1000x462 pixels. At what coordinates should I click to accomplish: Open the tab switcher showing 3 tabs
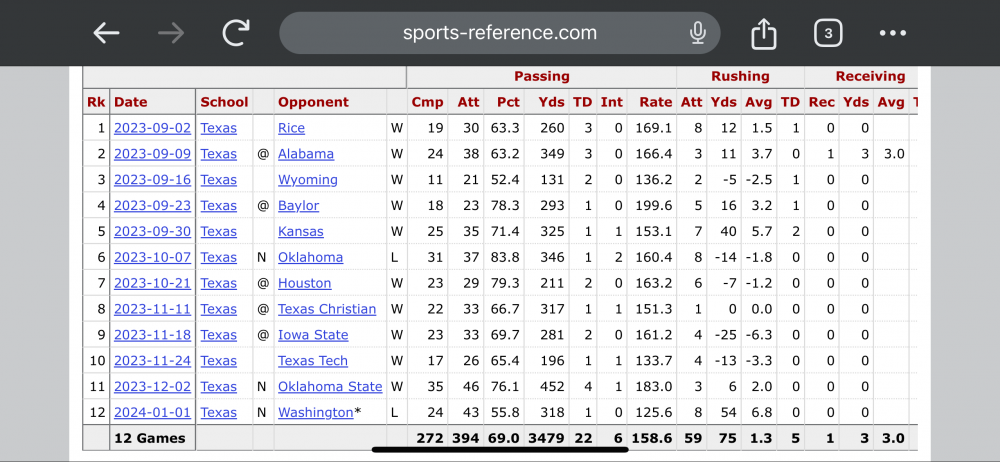point(827,33)
